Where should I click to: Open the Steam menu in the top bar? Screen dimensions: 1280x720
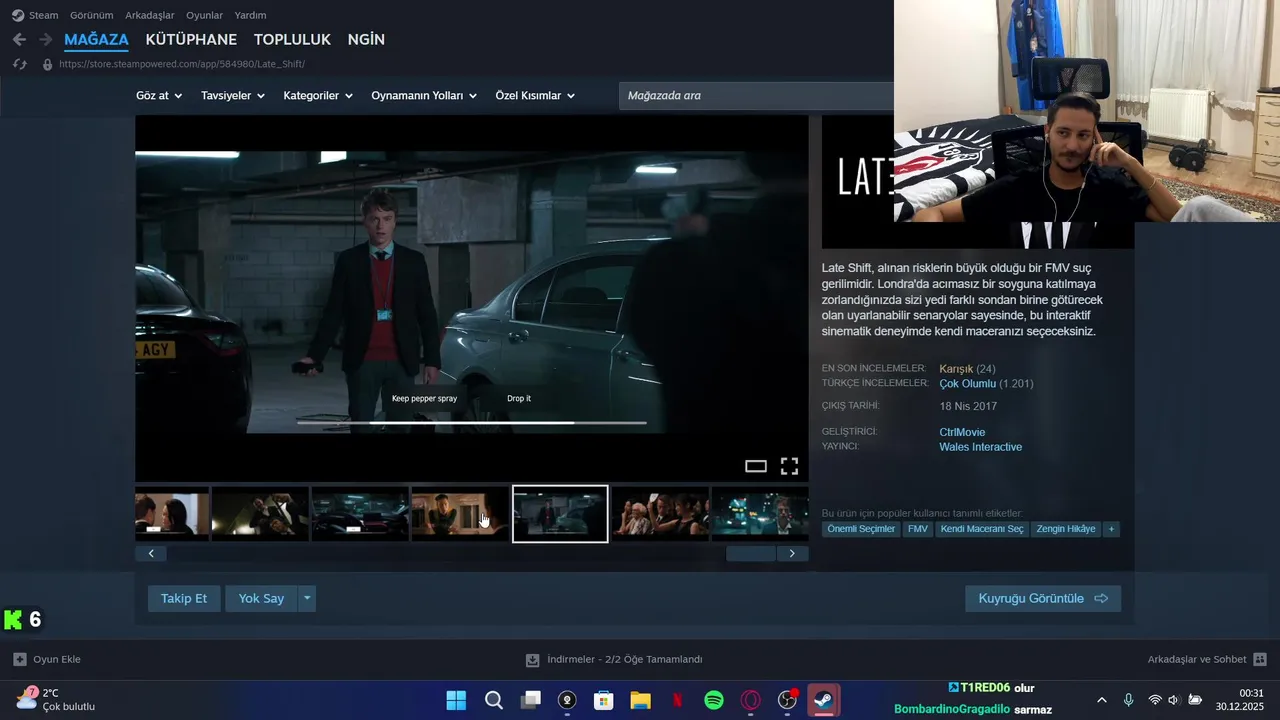(x=35, y=15)
